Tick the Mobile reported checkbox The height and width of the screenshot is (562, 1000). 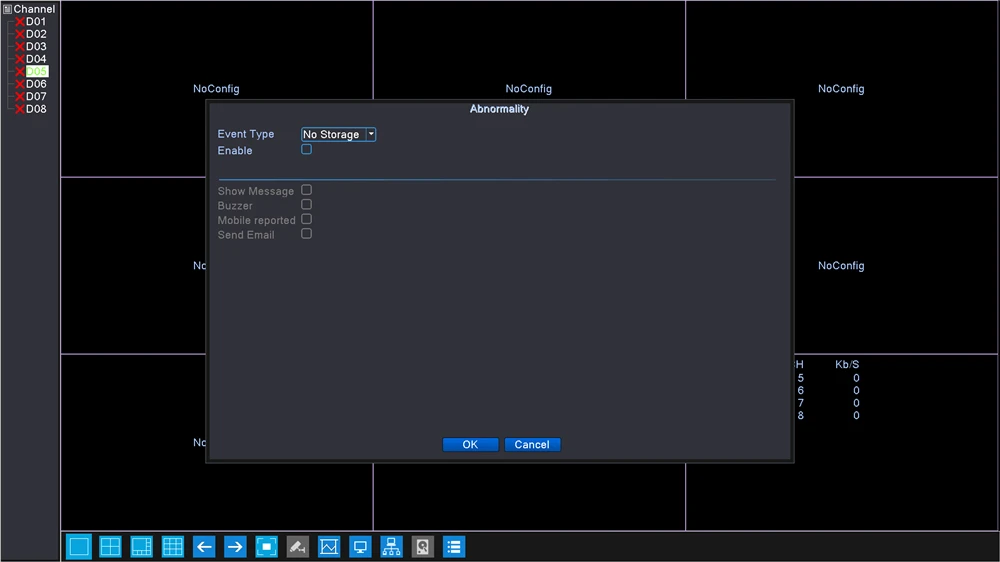click(307, 219)
